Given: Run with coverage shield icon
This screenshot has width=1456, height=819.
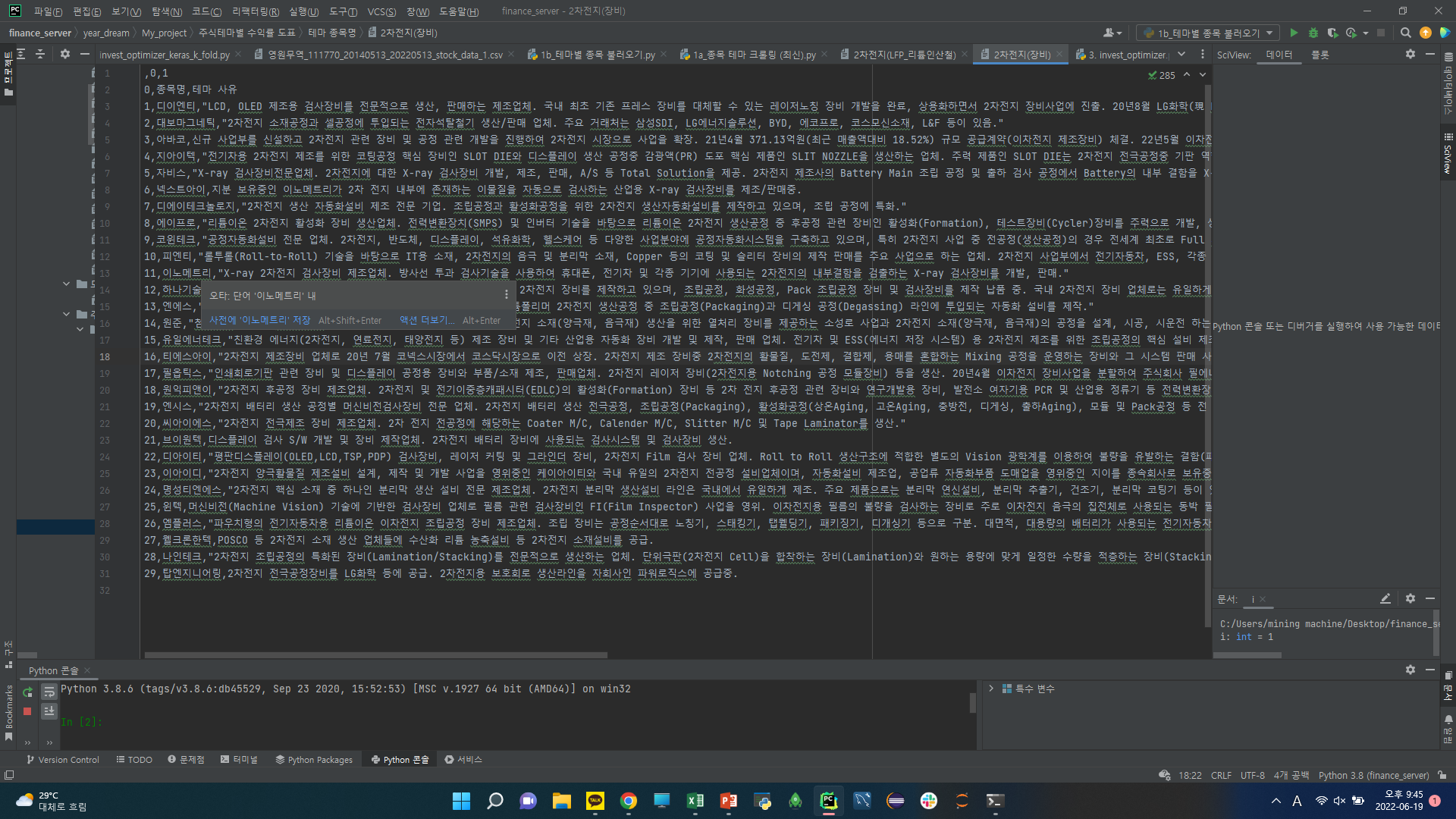Looking at the screenshot, I should pos(1332,33).
